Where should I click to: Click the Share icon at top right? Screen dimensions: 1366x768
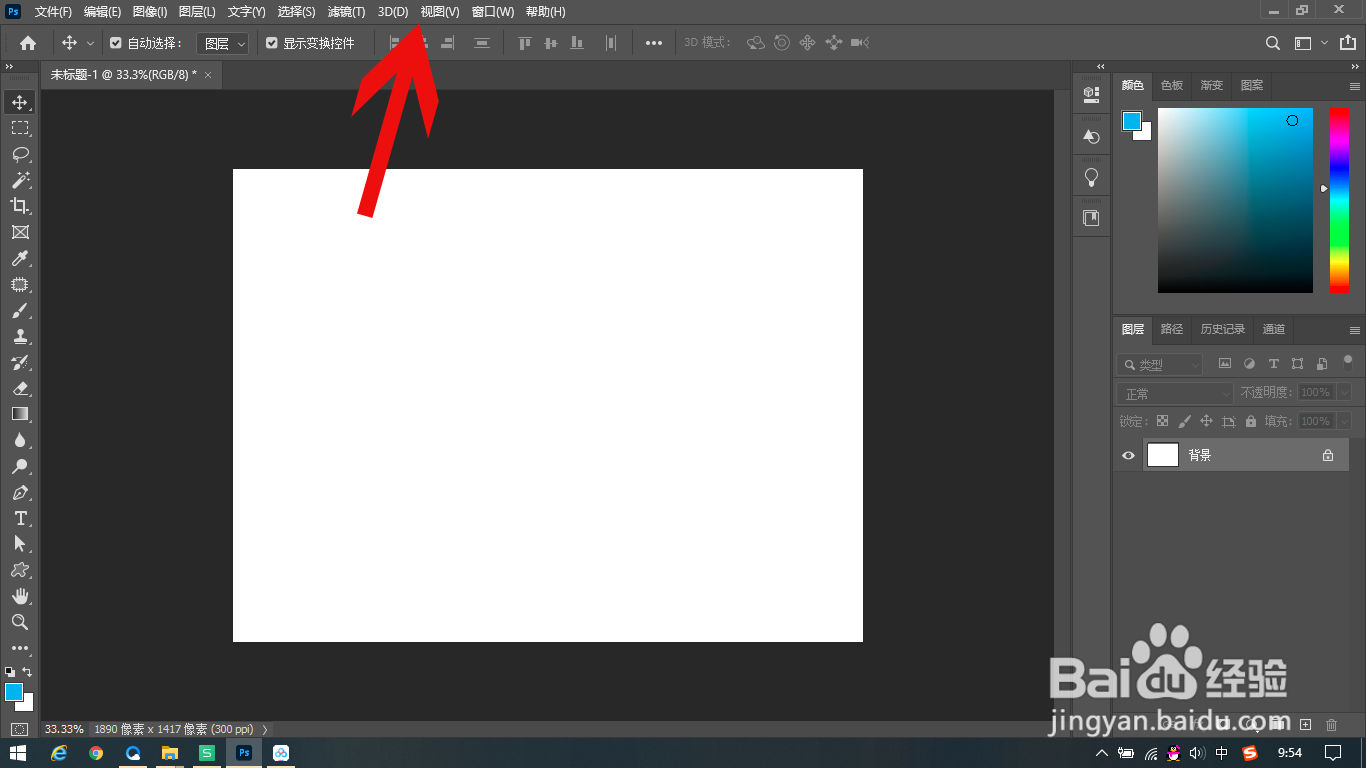point(1348,43)
